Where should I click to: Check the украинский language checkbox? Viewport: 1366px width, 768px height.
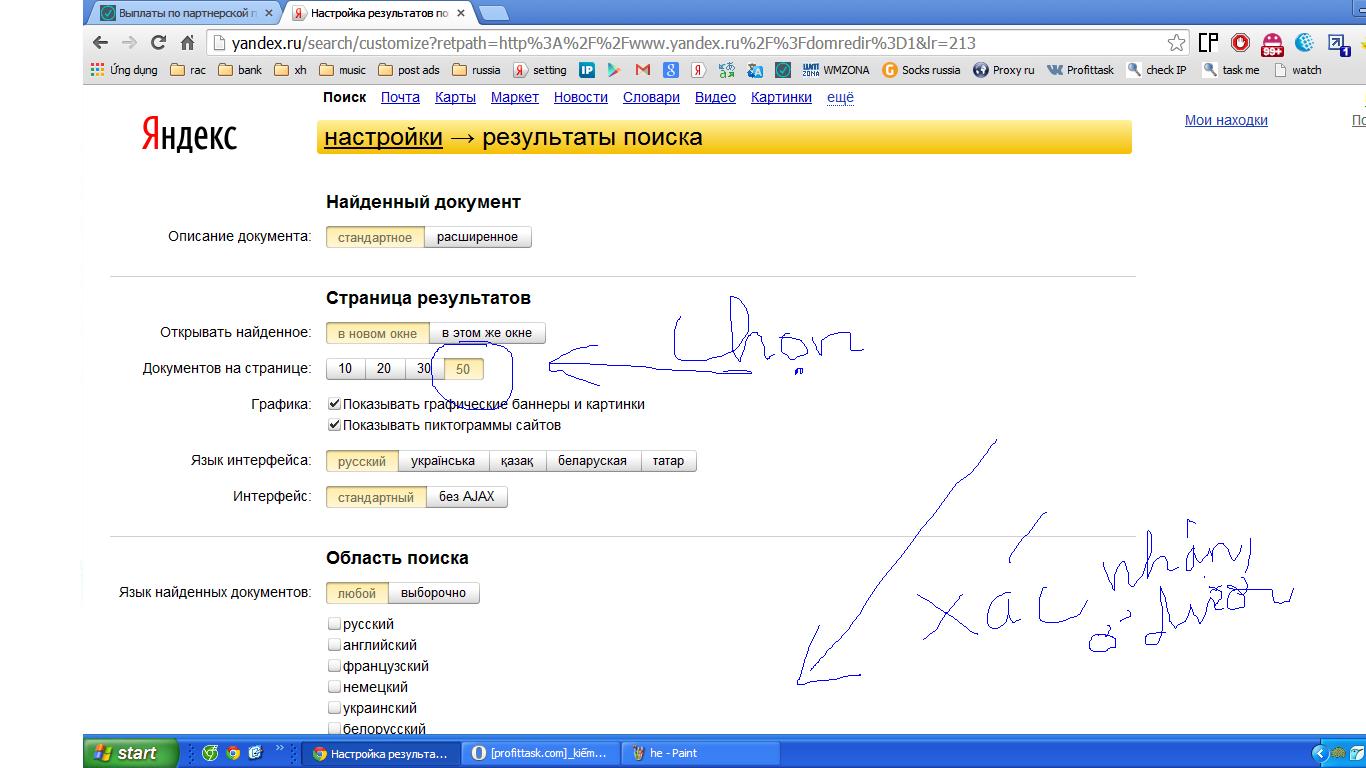(335, 708)
